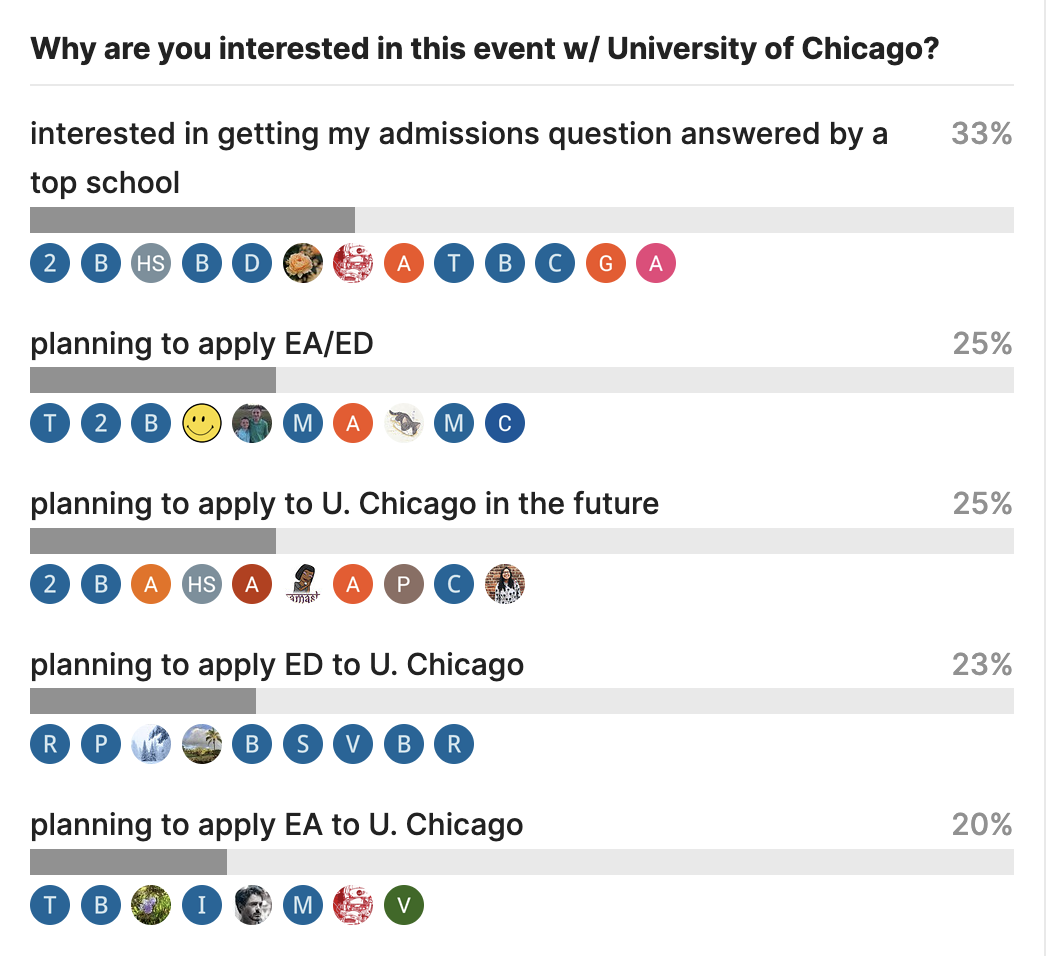This screenshot has width=1046, height=956.
Task: Open the blue D avatar profile
Action: tap(252, 264)
